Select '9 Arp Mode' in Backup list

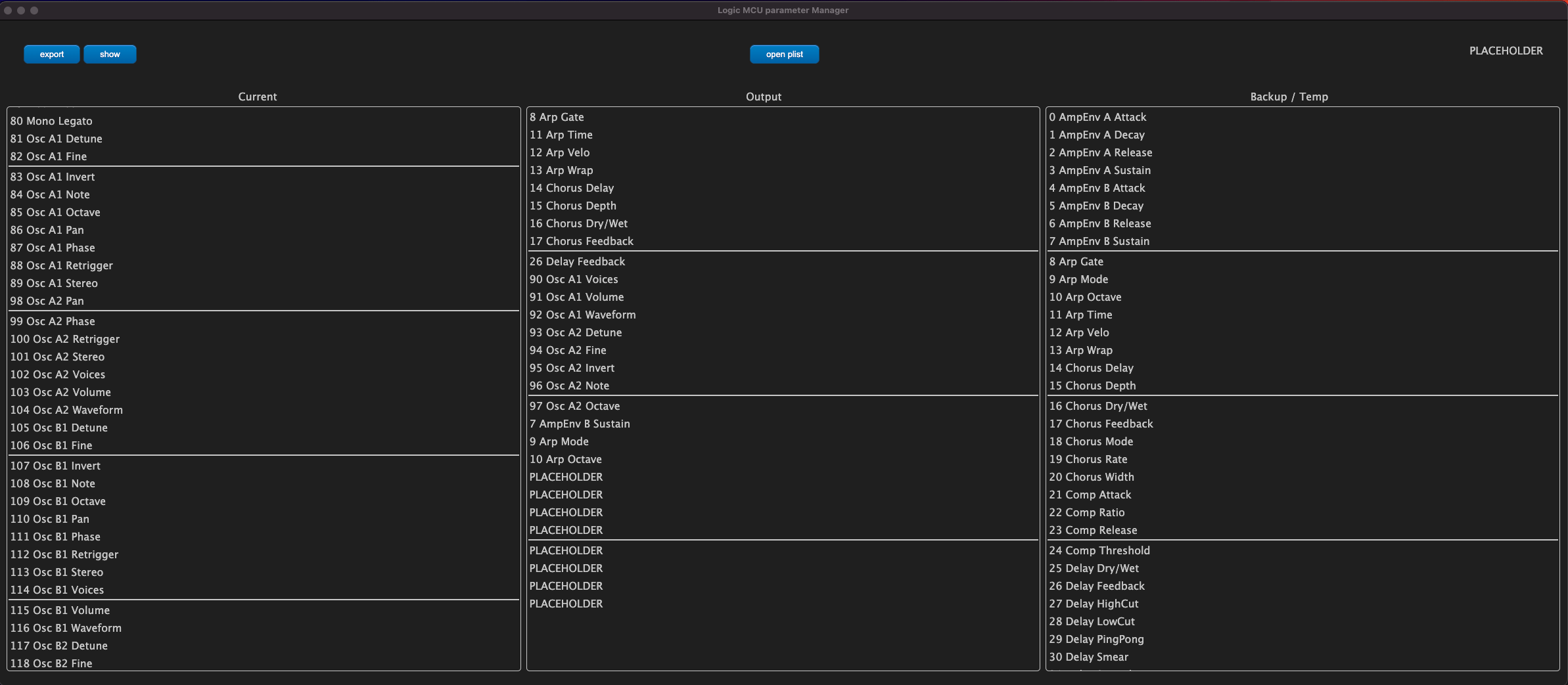(1303, 279)
